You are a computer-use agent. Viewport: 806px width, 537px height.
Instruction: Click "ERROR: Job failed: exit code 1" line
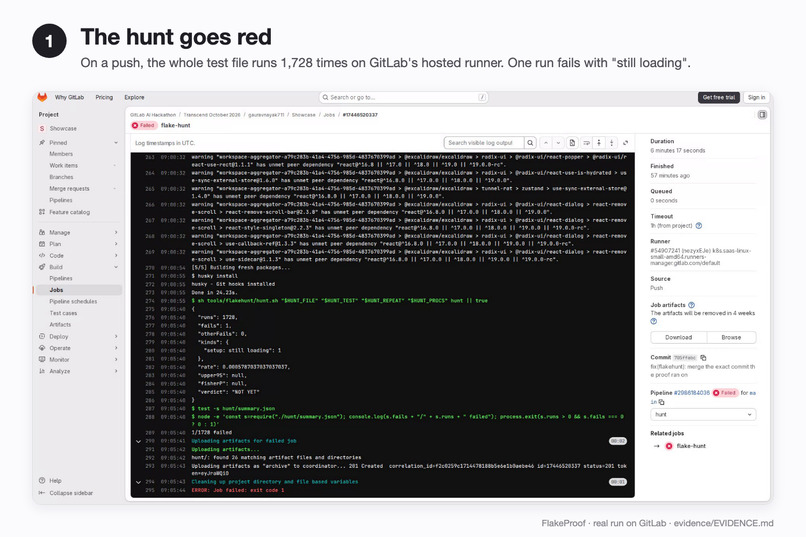(x=237, y=490)
